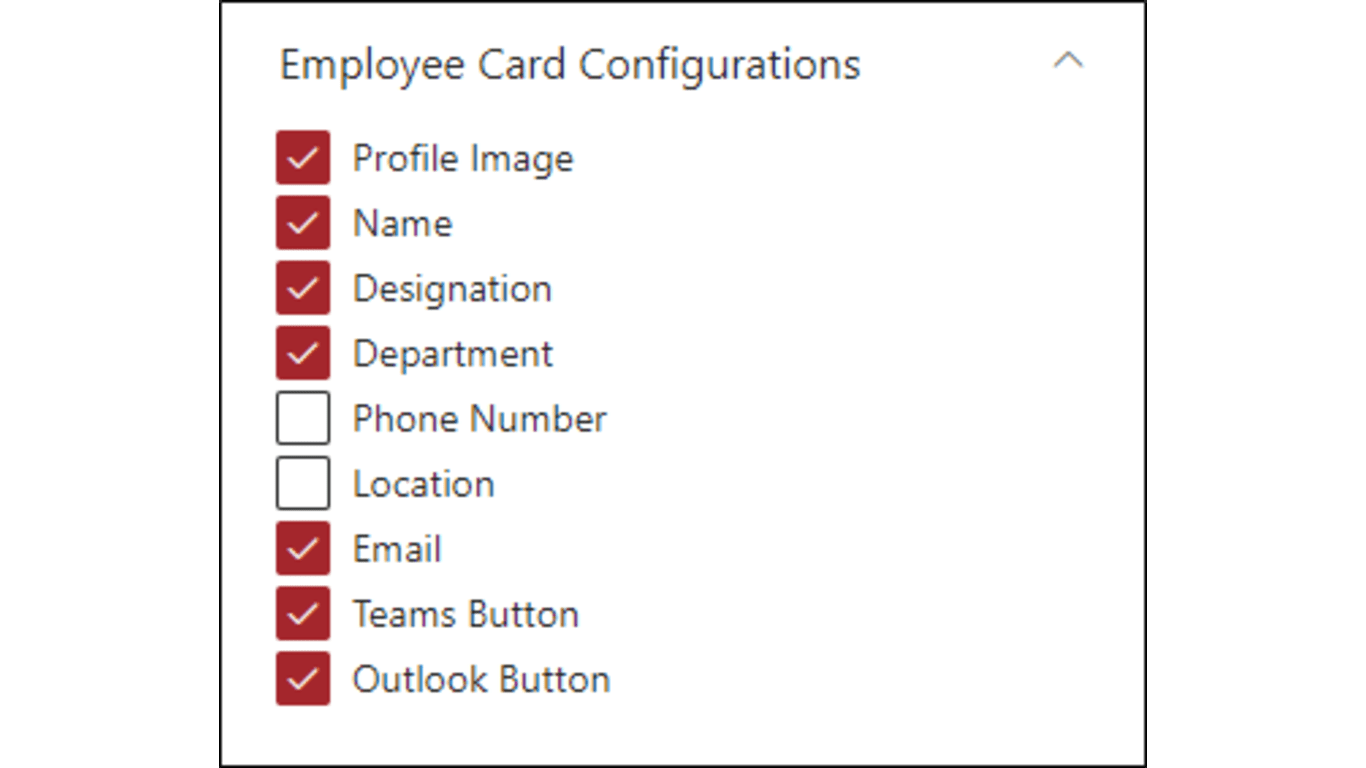Uncheck the Profile Image checkbox box
The width and height of the screenshot is (1366, 768).
(x=303, y=158)
